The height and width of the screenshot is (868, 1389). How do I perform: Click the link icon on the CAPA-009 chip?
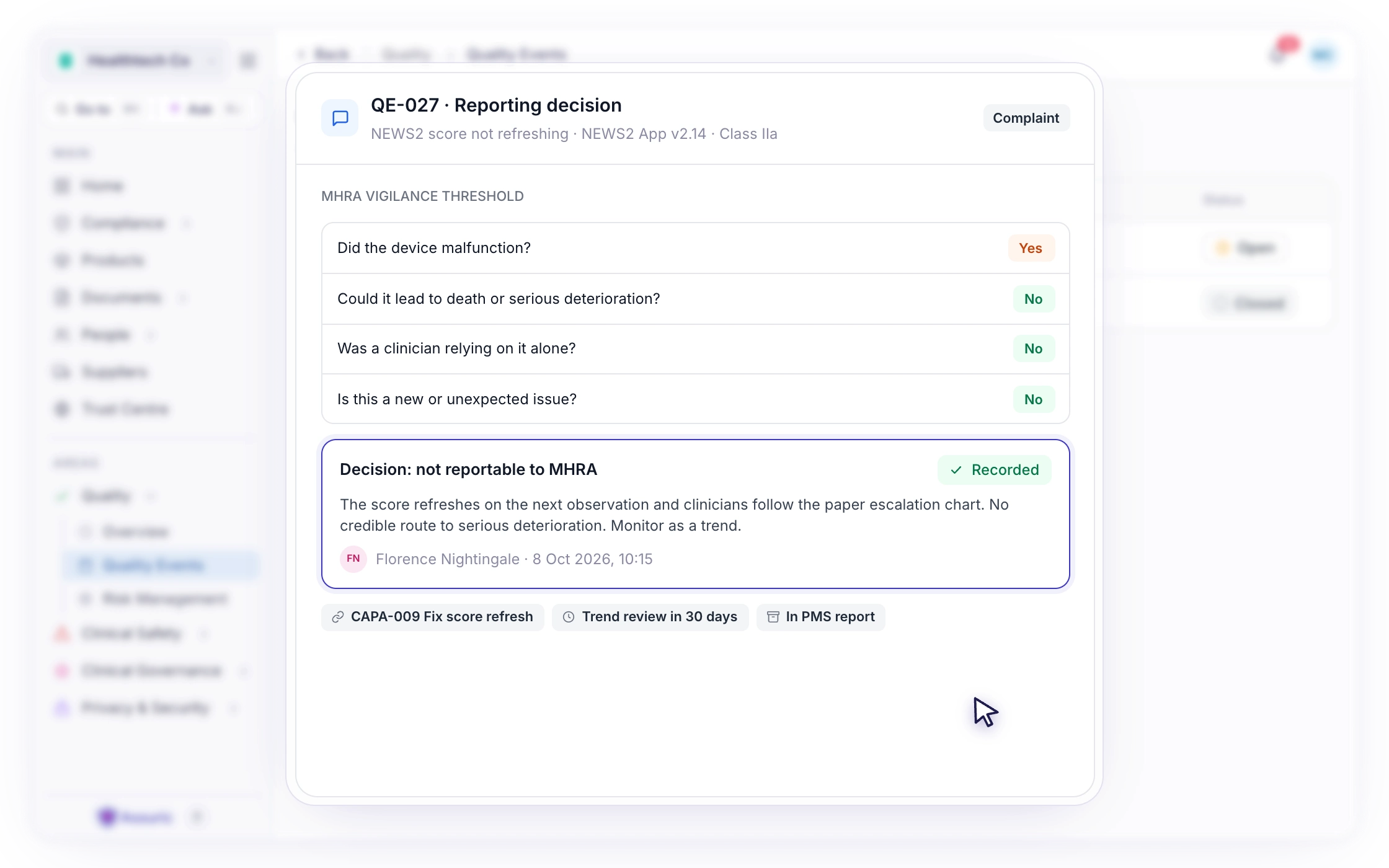point(338,617)
